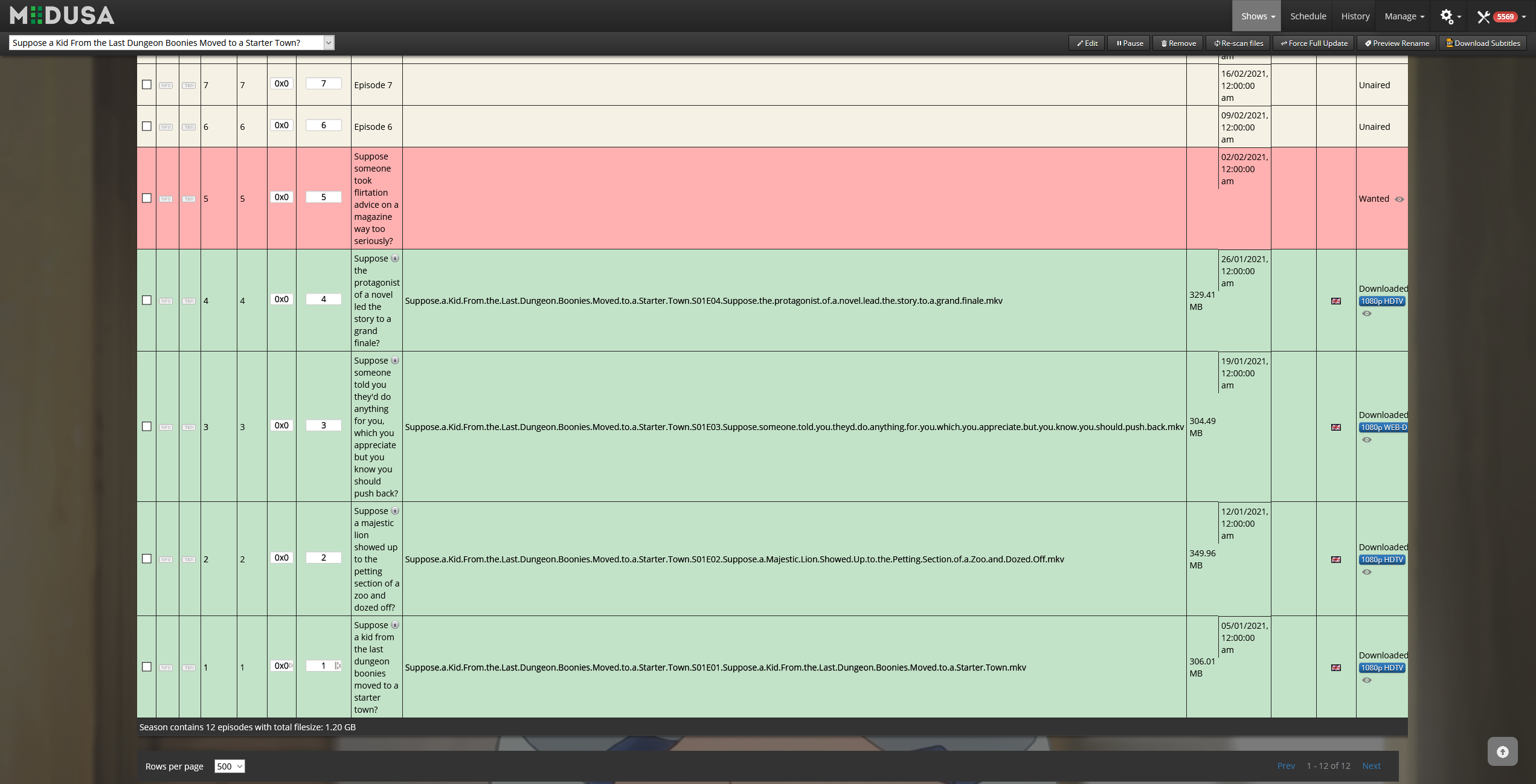Click the subtitle flag for episode 3
Screen dimensions: 1536x784
(1336, 427)
